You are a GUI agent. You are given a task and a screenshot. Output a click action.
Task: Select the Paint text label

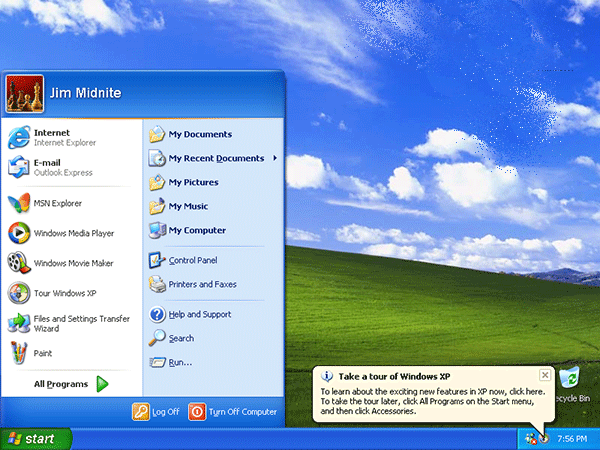pos(42,353)
